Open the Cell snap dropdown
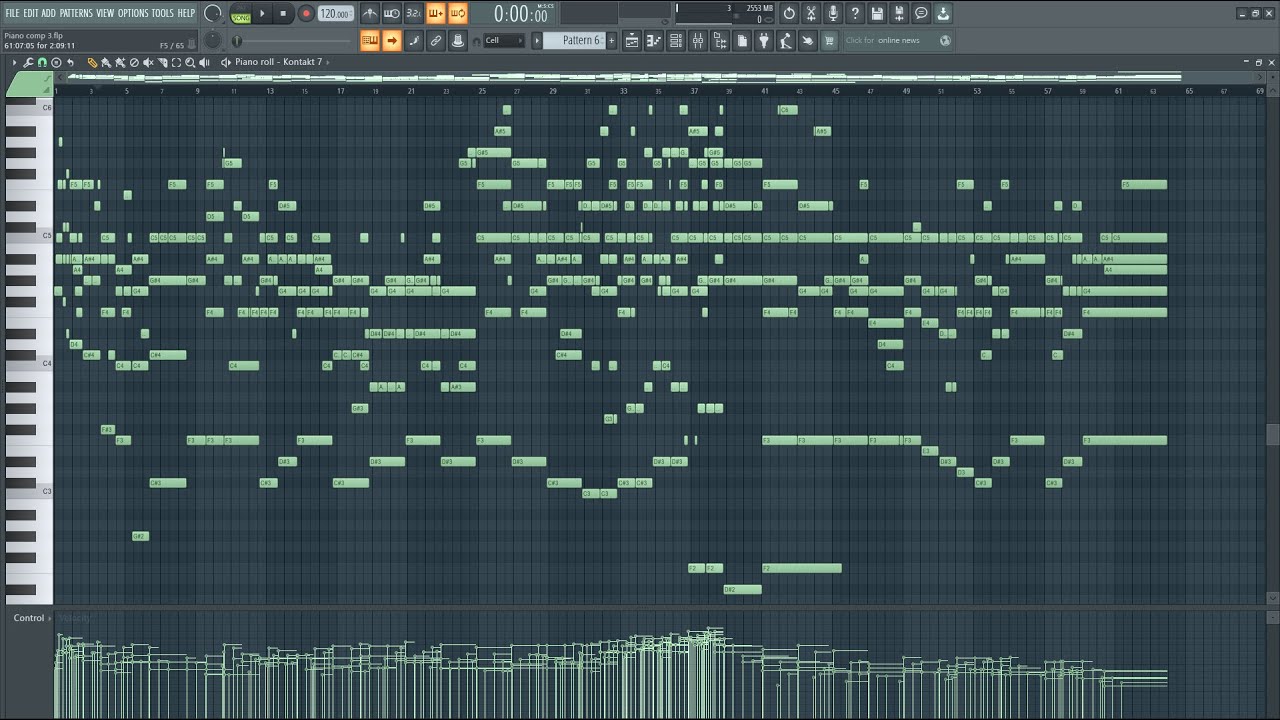 pos(504,41)
